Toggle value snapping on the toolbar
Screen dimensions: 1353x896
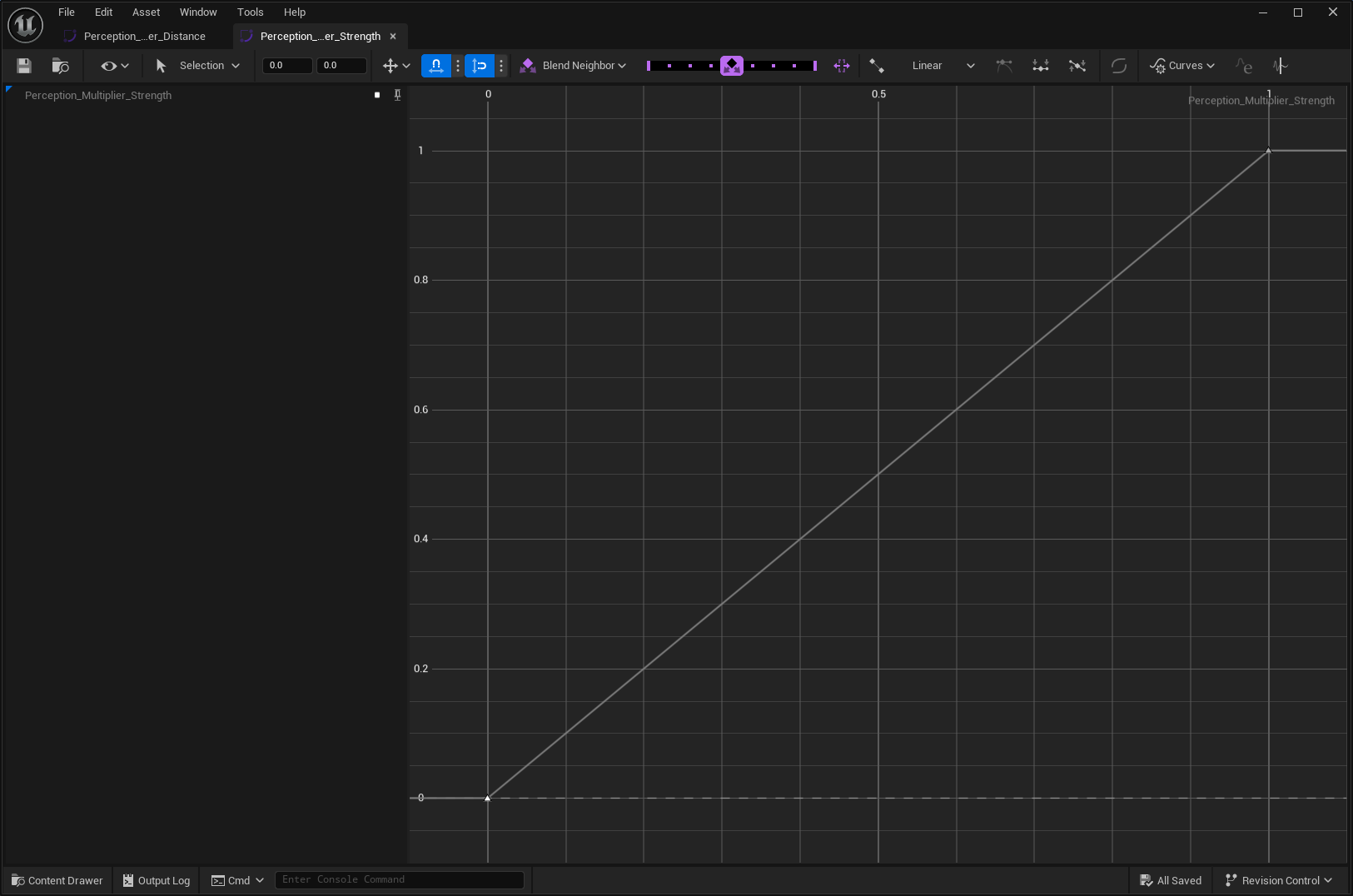(x=480, y=65)
